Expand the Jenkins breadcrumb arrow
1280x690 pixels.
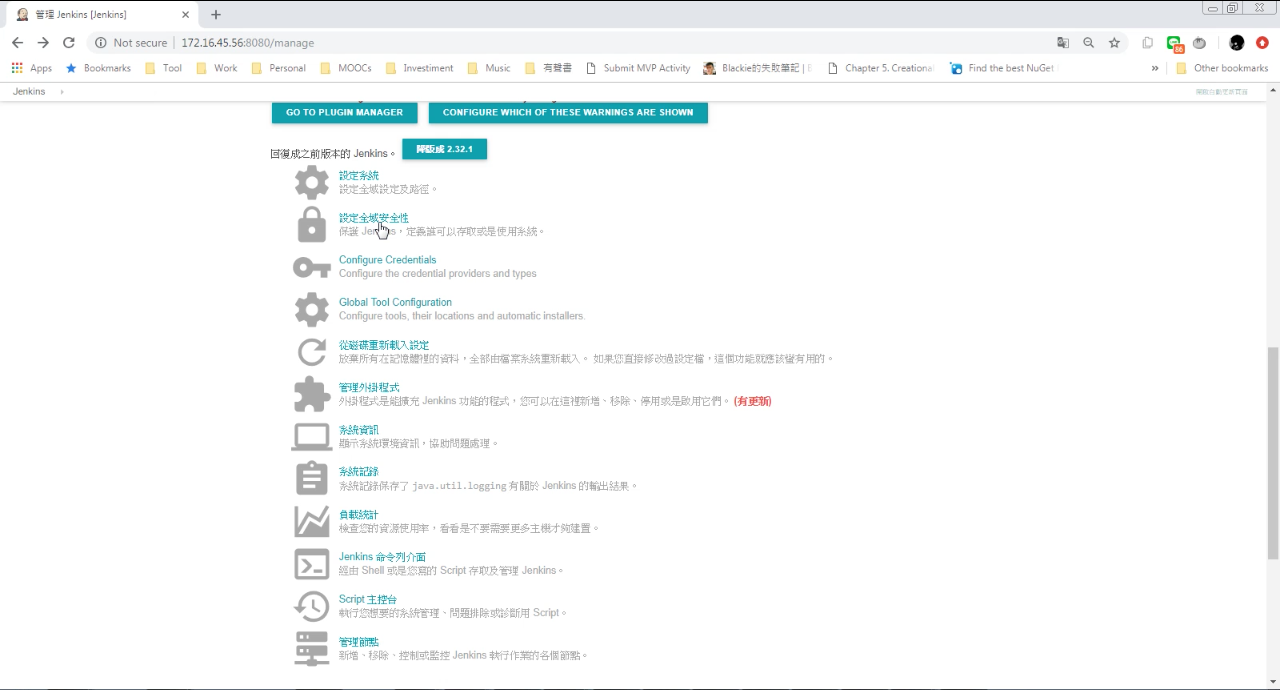(62, 91)
